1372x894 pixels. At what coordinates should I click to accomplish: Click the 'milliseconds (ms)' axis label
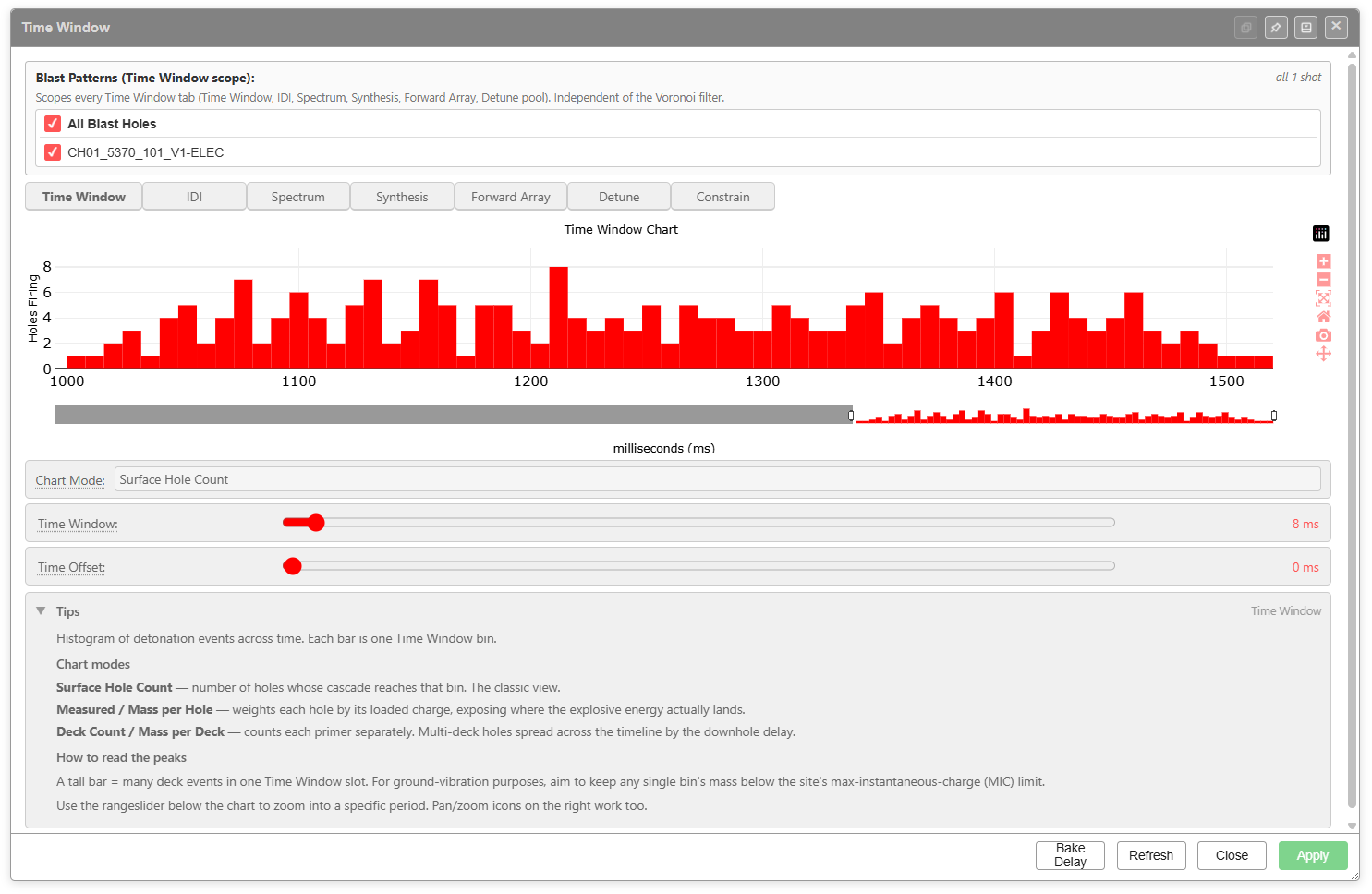coord(664,448)
